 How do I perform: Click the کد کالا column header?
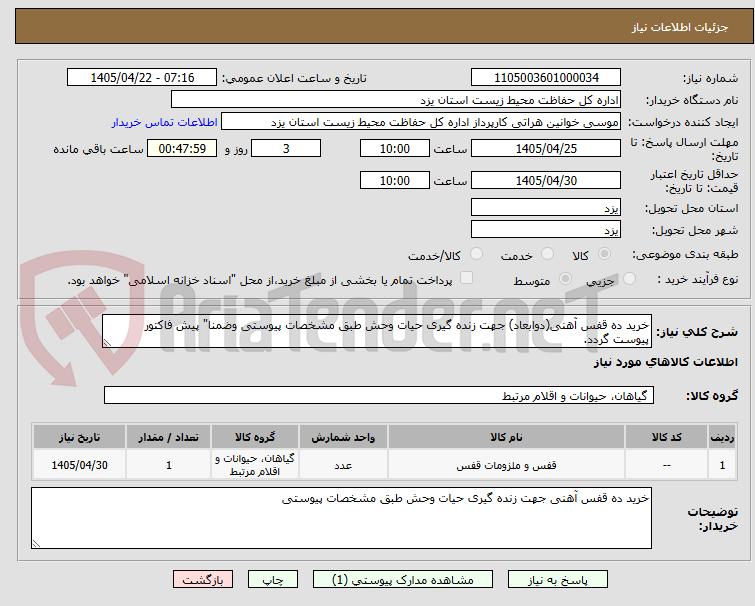pyautogui.click(x=666, y=437)
